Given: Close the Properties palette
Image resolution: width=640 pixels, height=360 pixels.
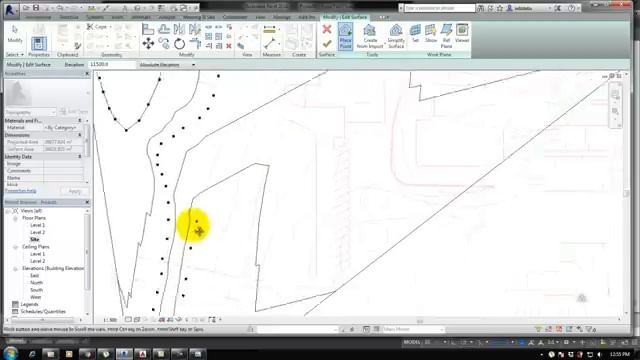Looking at the screenshot, I should click(x=87, y=74).
